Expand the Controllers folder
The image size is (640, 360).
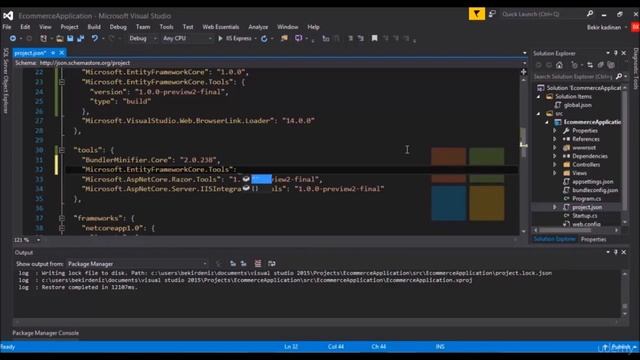(x=555, y=164)
